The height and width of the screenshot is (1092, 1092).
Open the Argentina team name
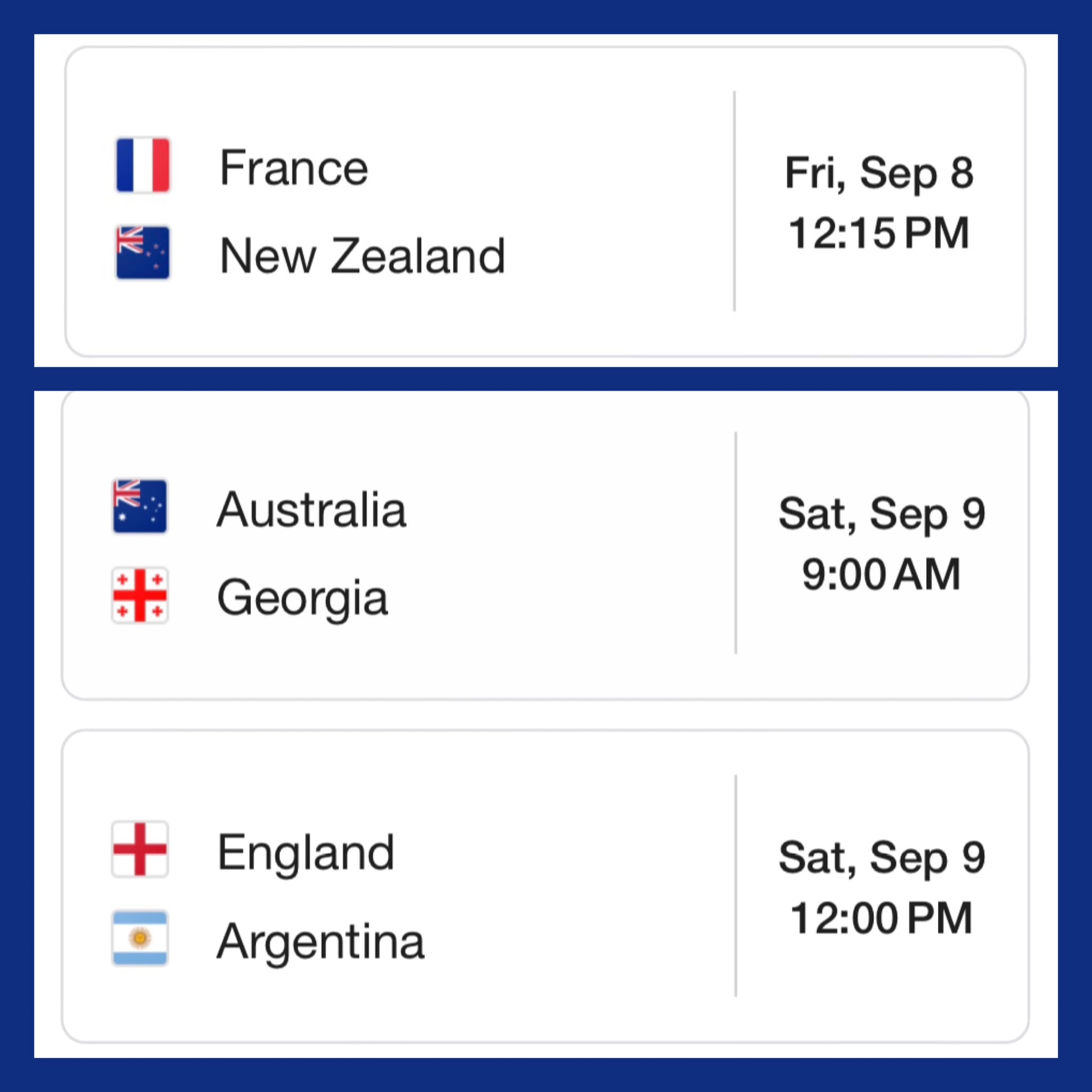320,943
